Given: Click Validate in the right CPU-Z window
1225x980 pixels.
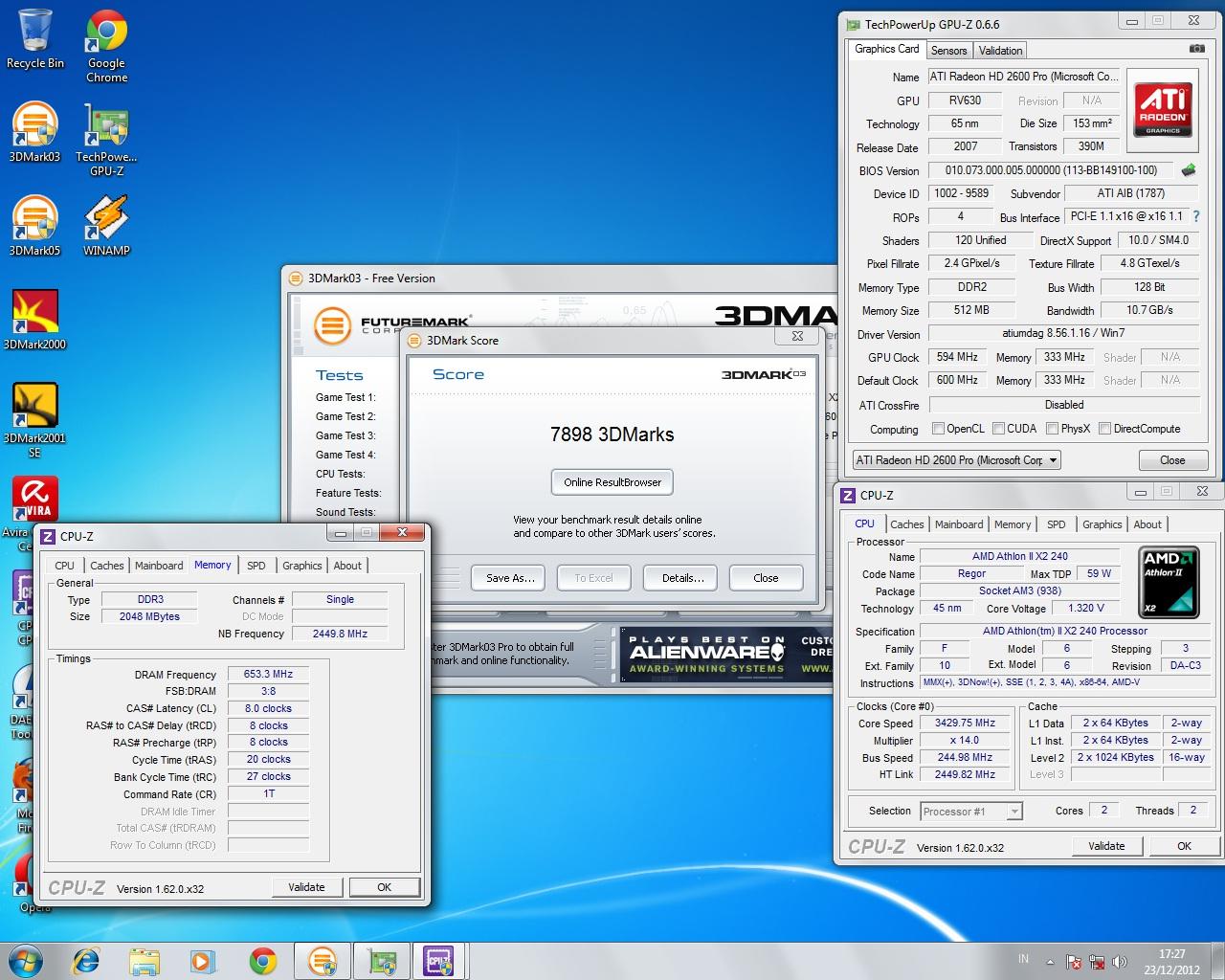Looking at the screenshot, I should 1106,846.
